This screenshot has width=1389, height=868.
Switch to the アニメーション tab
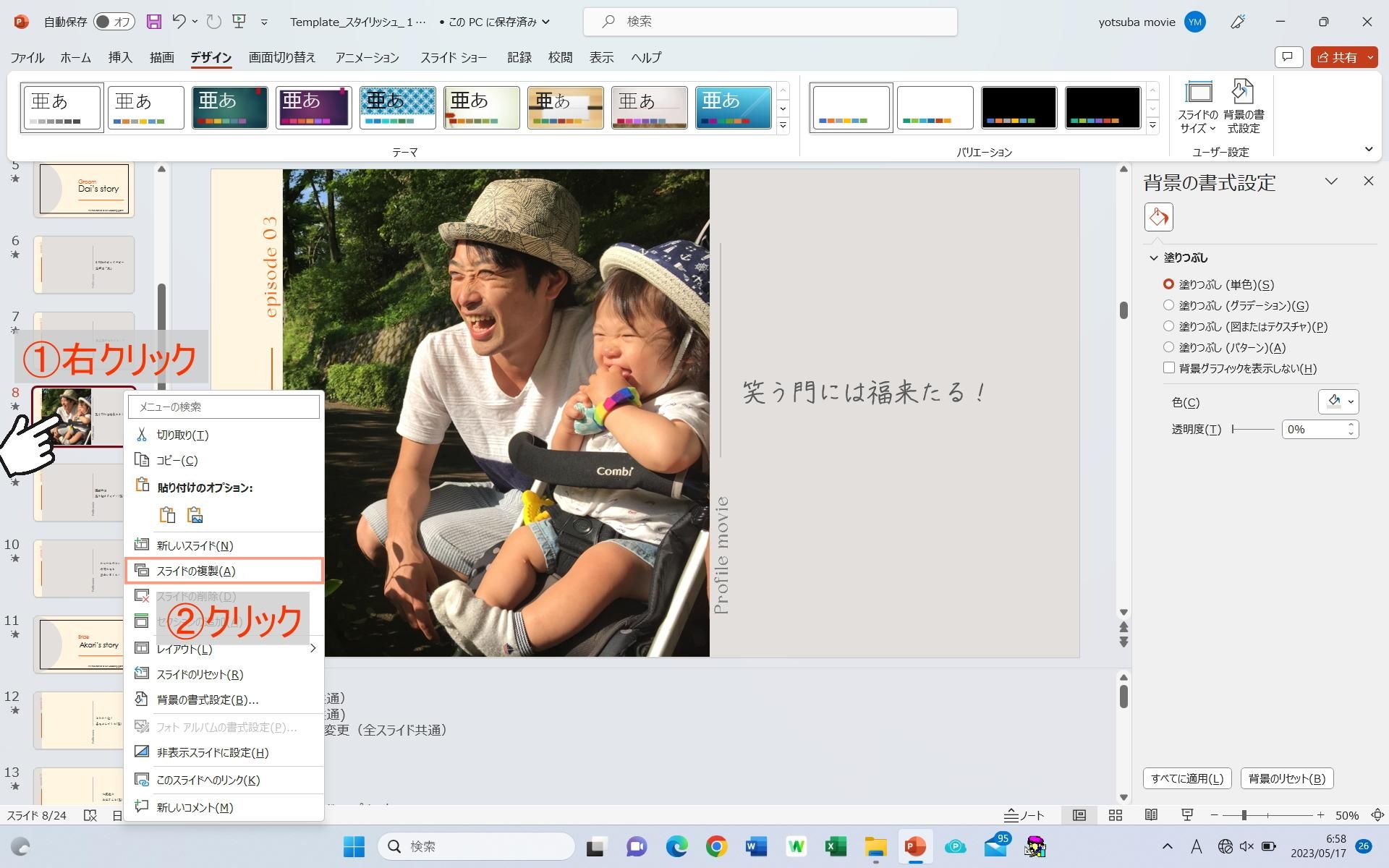tap(367, 57)
